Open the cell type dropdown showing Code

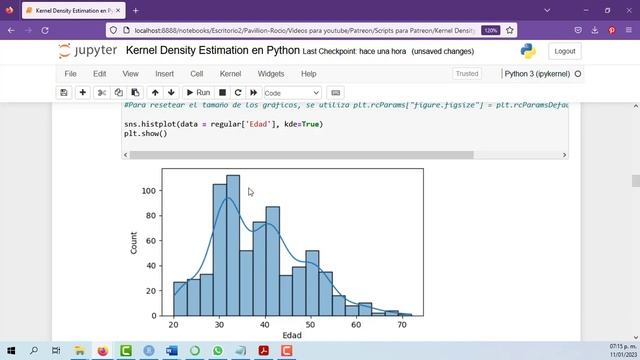point(292,93)
